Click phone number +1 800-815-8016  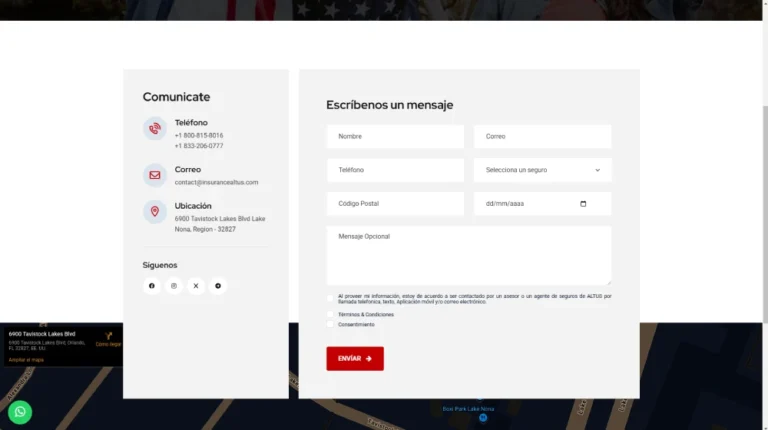[x=199, y=135]
